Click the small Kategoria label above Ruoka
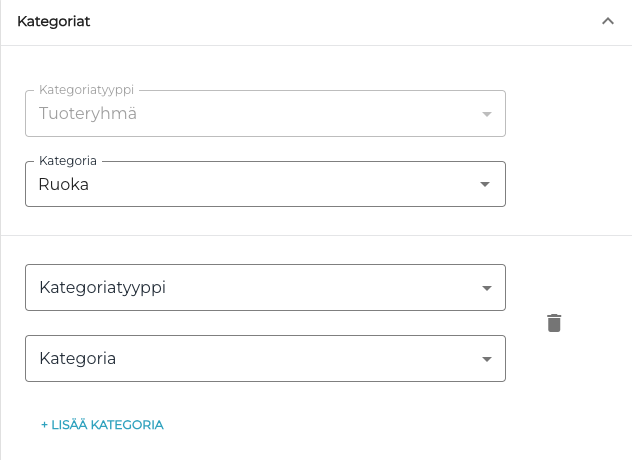 pyautogui.click(x=67, y=161)
